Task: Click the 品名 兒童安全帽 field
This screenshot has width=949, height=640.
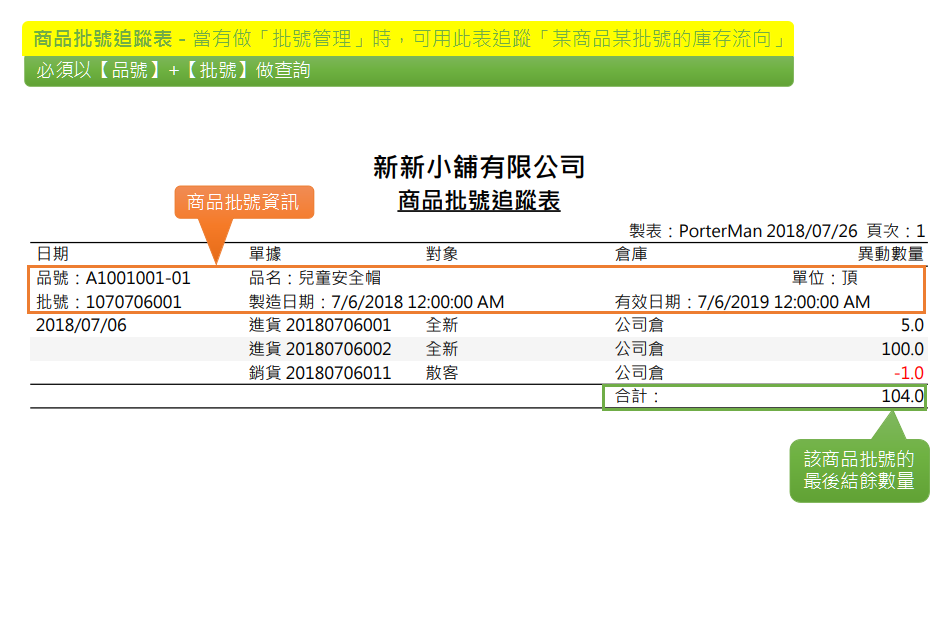Action: tap(315, 278)
